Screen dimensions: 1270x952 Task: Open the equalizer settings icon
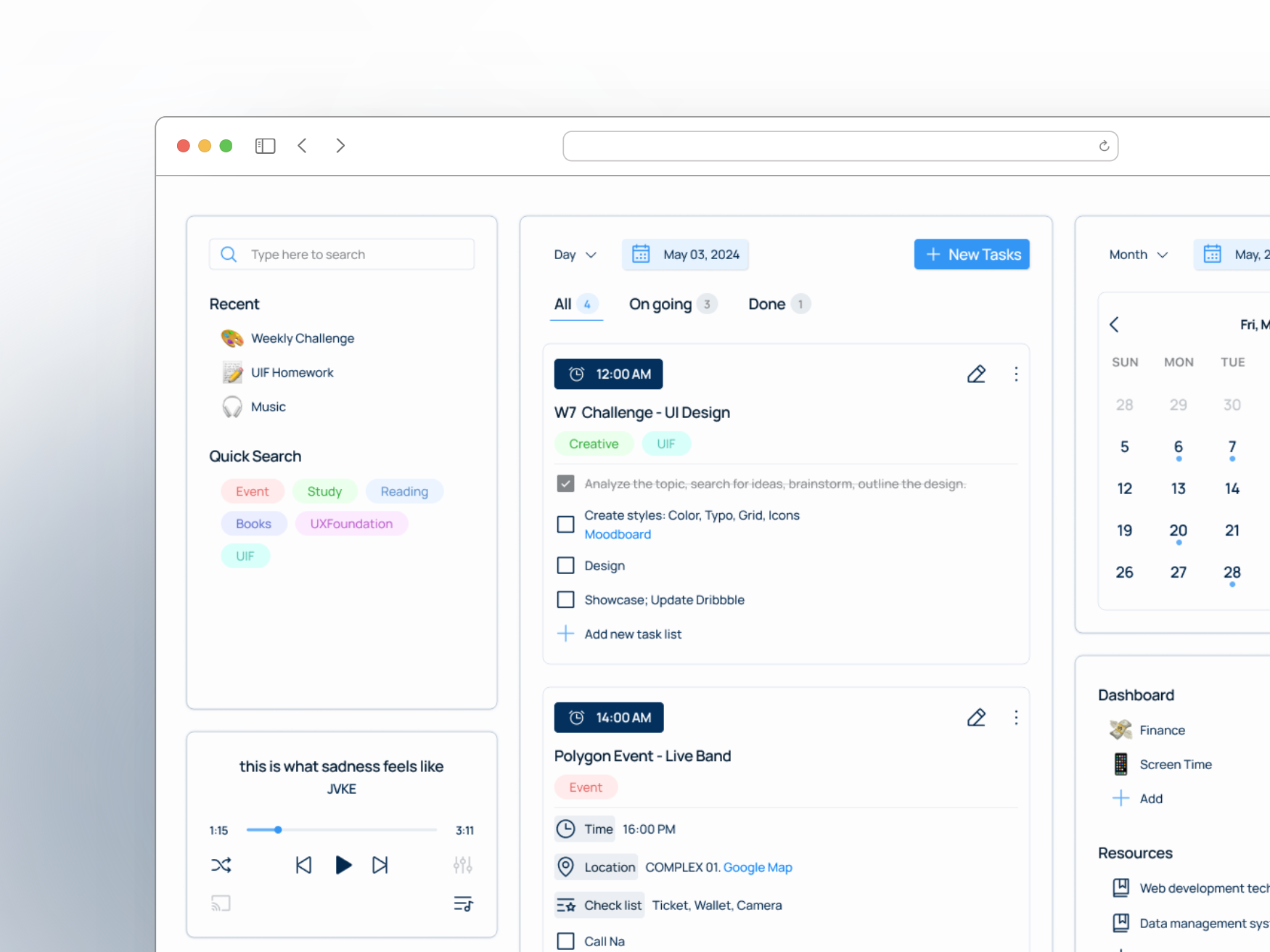pos(462,865)
